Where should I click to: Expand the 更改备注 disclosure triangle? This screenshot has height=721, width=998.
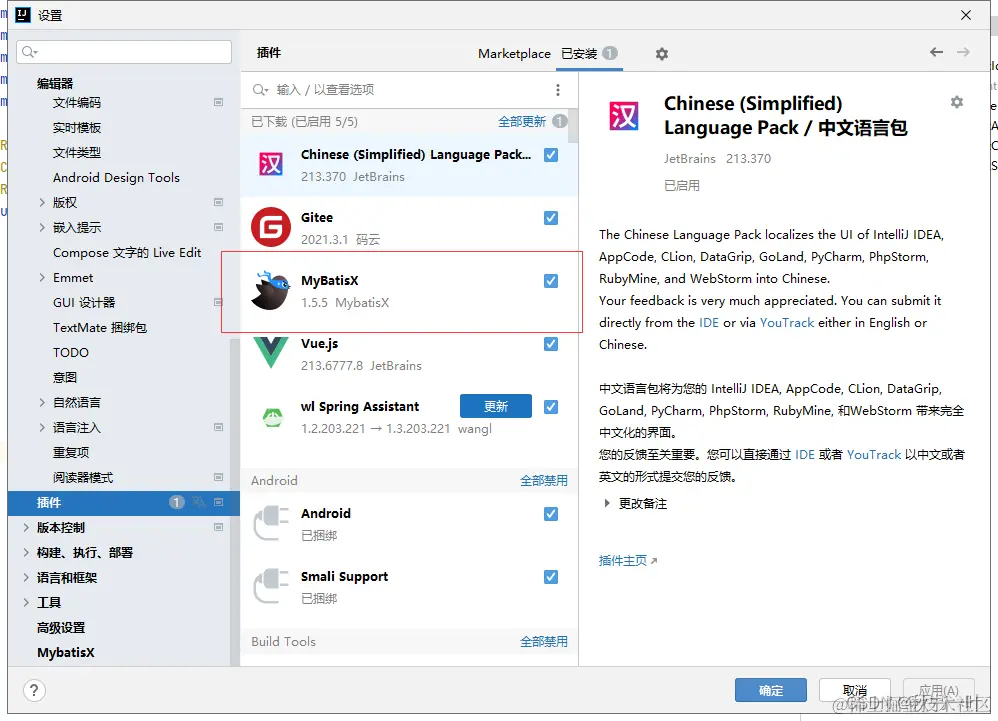pyautogui.click(x=607, y=503)
